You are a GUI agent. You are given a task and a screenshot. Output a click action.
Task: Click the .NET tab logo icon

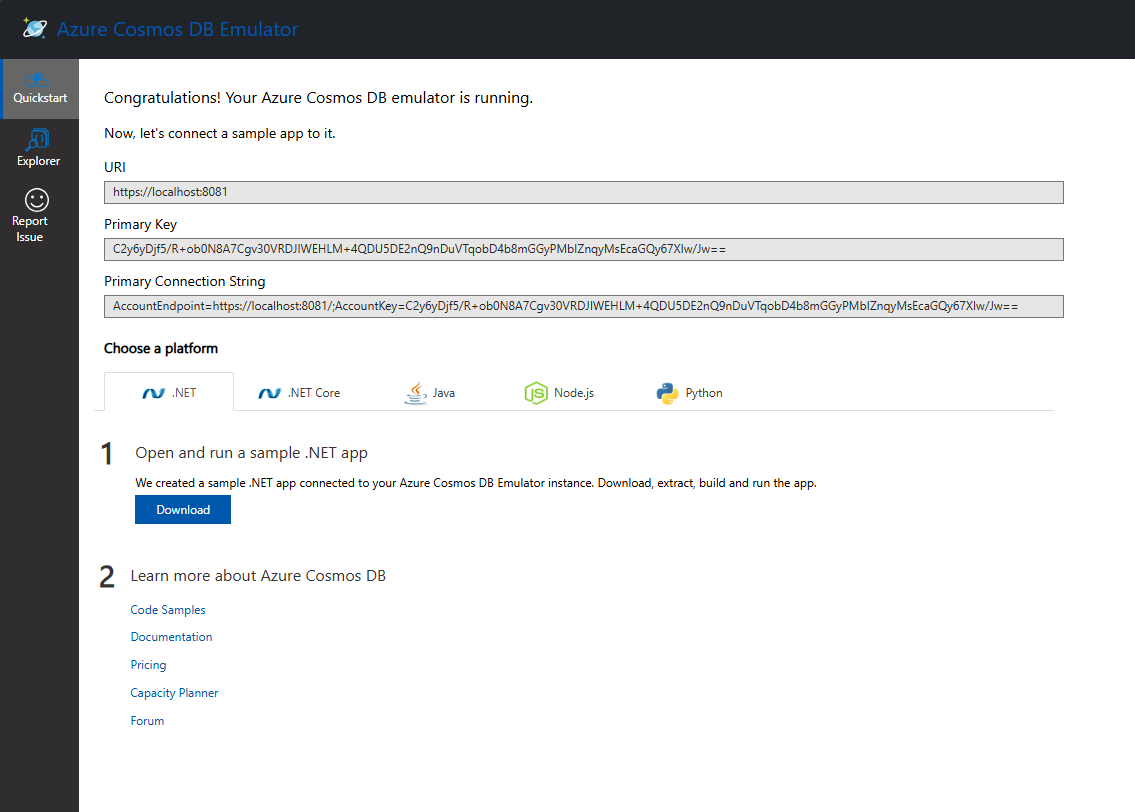tap(153, 393)
